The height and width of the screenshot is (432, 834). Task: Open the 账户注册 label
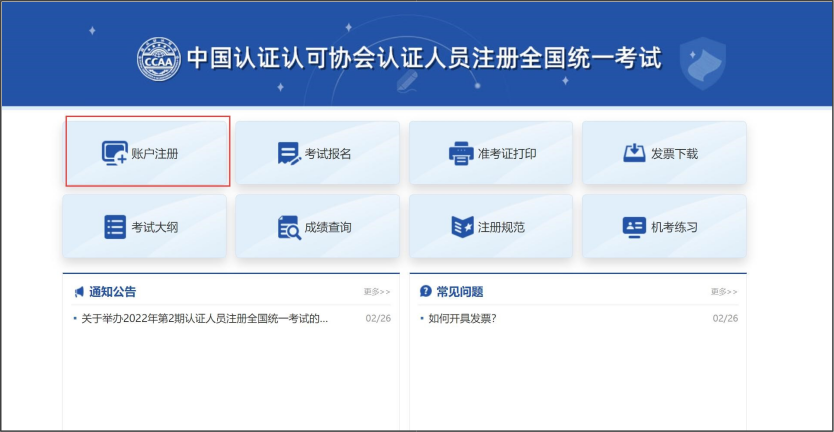(155, 154)
